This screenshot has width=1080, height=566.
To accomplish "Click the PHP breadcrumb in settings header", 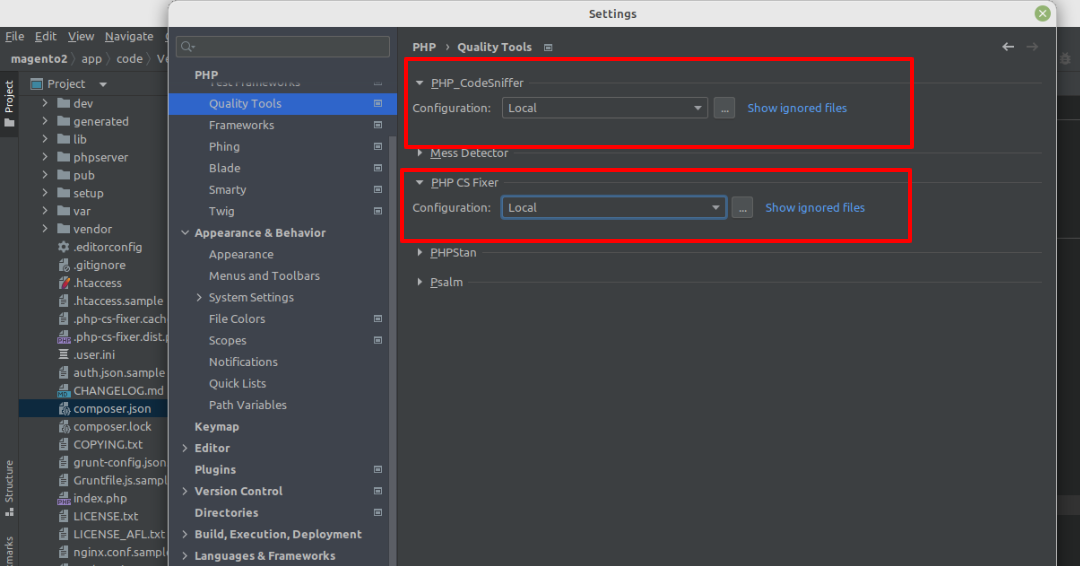I will [x=424, y=47].
